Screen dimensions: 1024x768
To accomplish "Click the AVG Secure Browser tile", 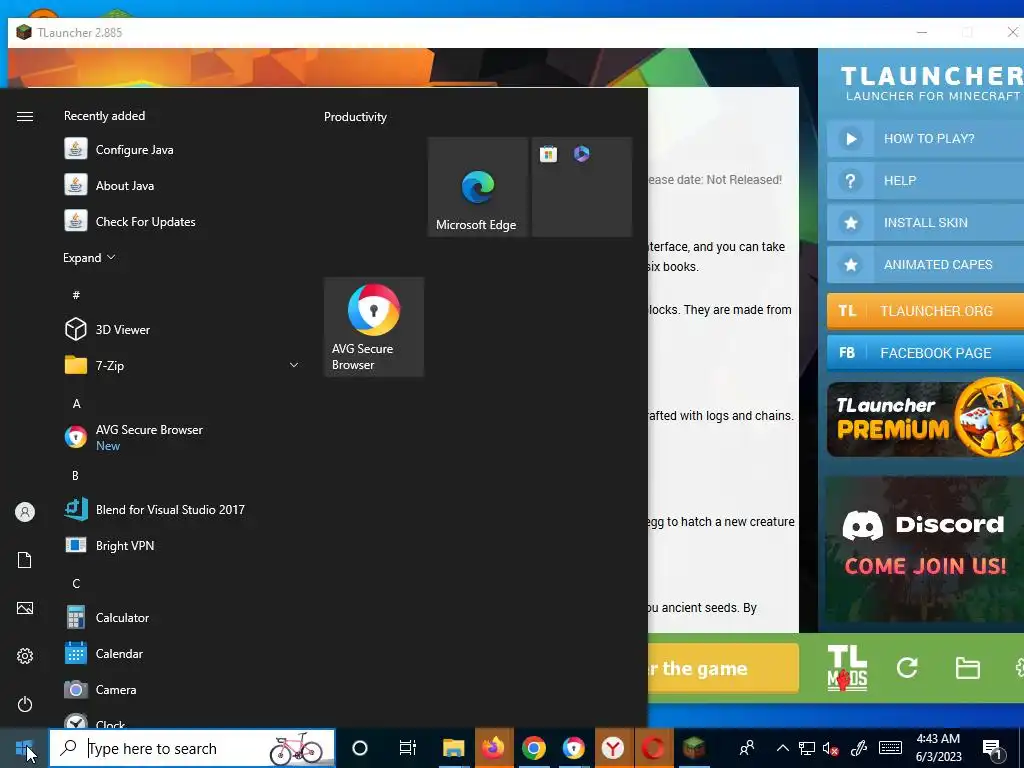I will point(374,327).
